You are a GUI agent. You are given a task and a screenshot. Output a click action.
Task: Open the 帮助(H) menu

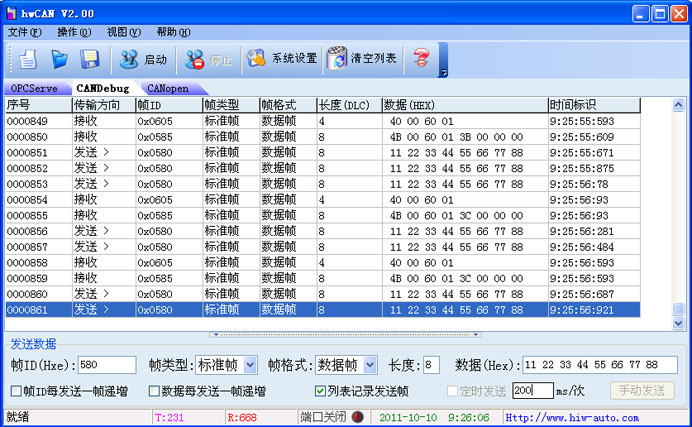pos(173,32)
